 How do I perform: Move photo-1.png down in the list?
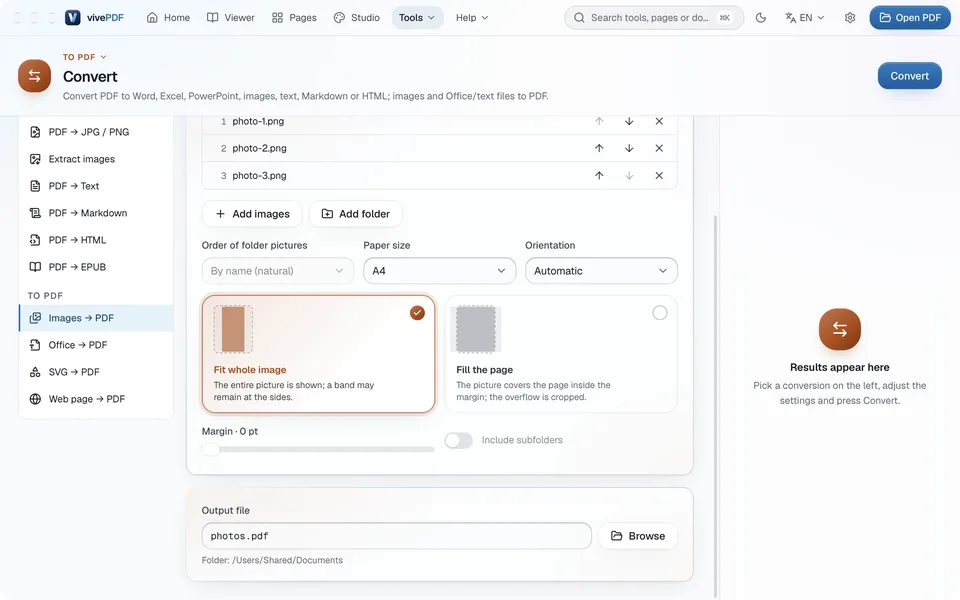[x=629, y=121]
